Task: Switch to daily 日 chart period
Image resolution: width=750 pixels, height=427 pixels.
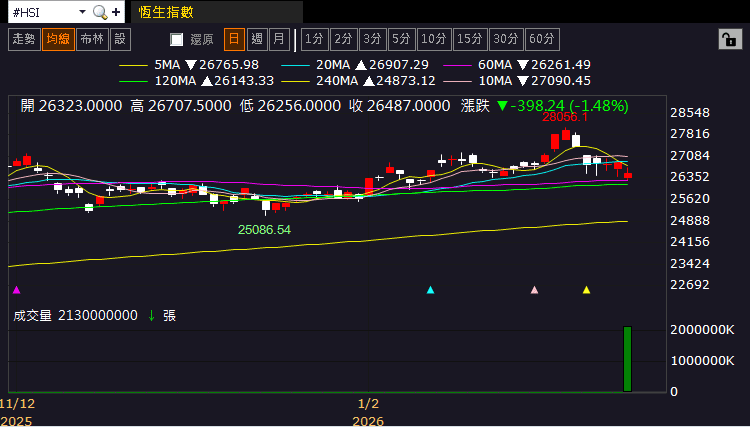Action: coord(233,39)
